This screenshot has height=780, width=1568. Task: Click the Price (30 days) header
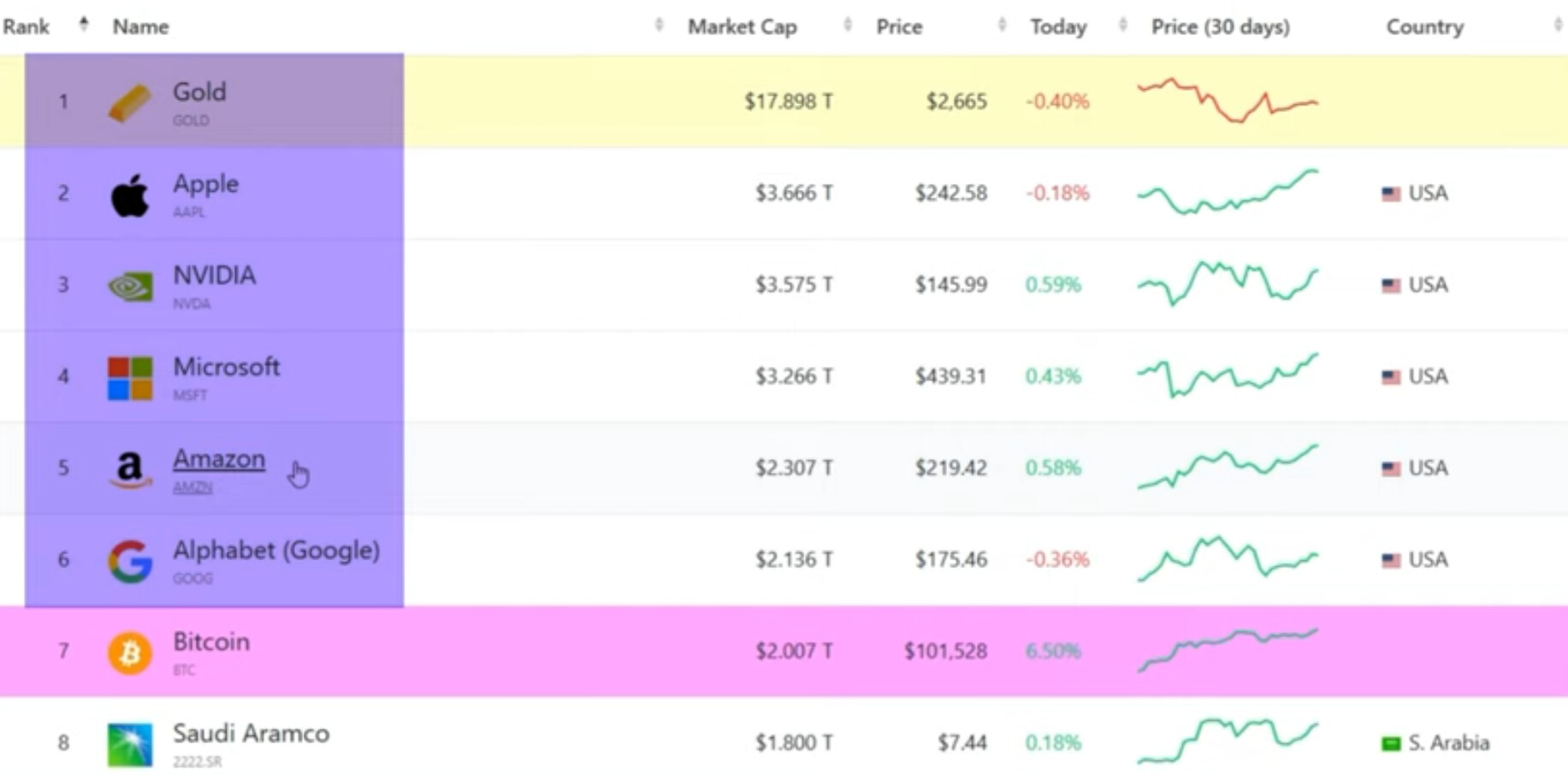(x=1221, y=27)
